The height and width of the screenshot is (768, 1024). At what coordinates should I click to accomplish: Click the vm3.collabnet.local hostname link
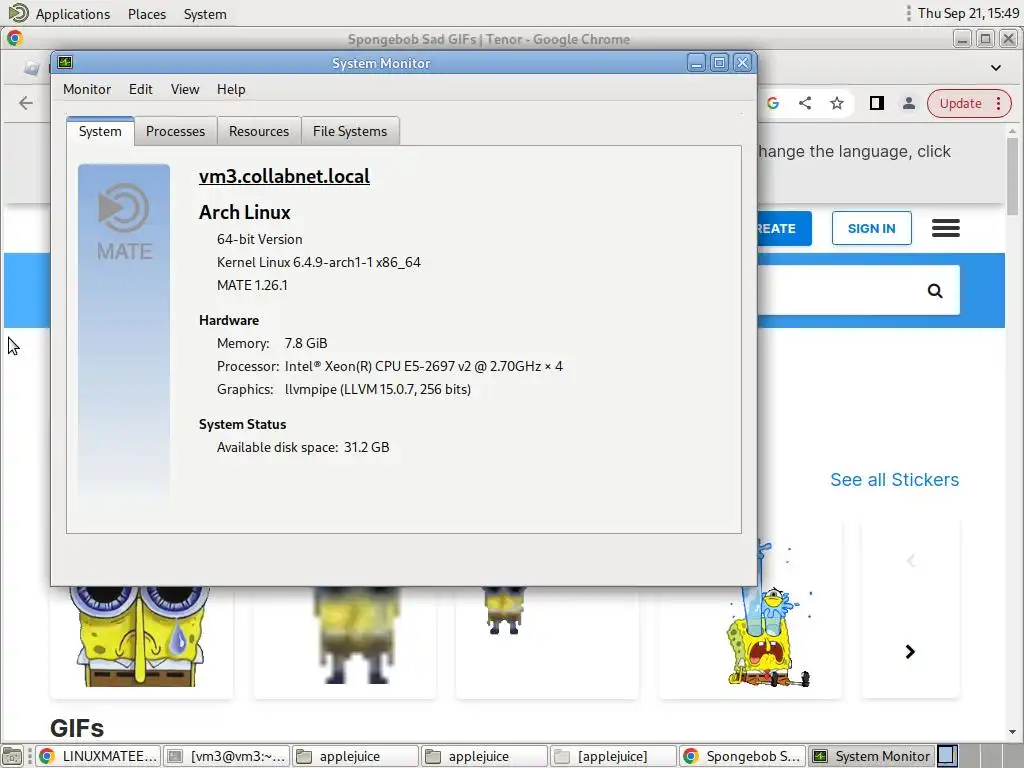click(284, 176)
